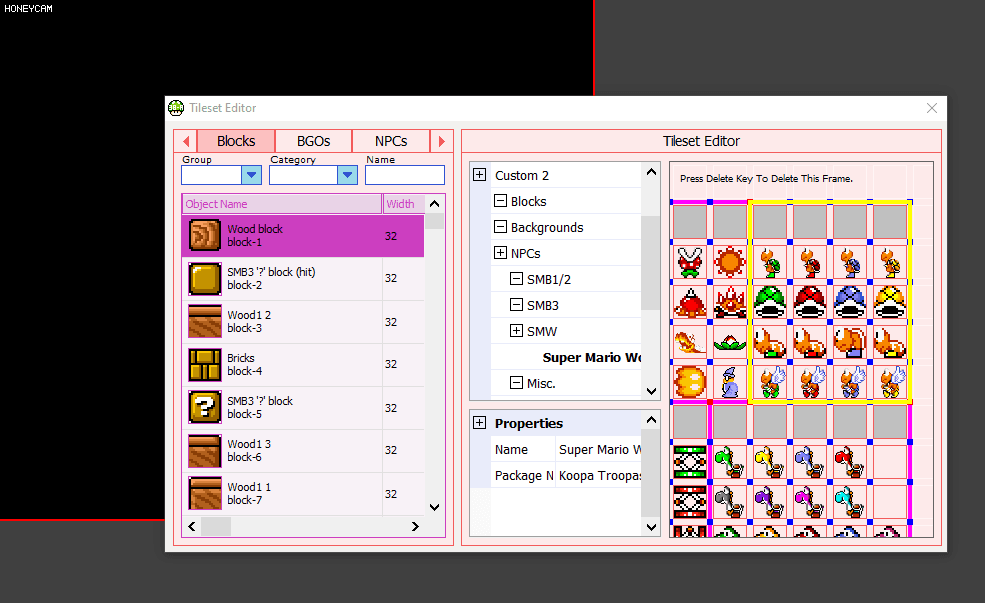Click the object list scroll down arrow
The height and width of the screenshot is (603, 985).
[x=434, y=507]
